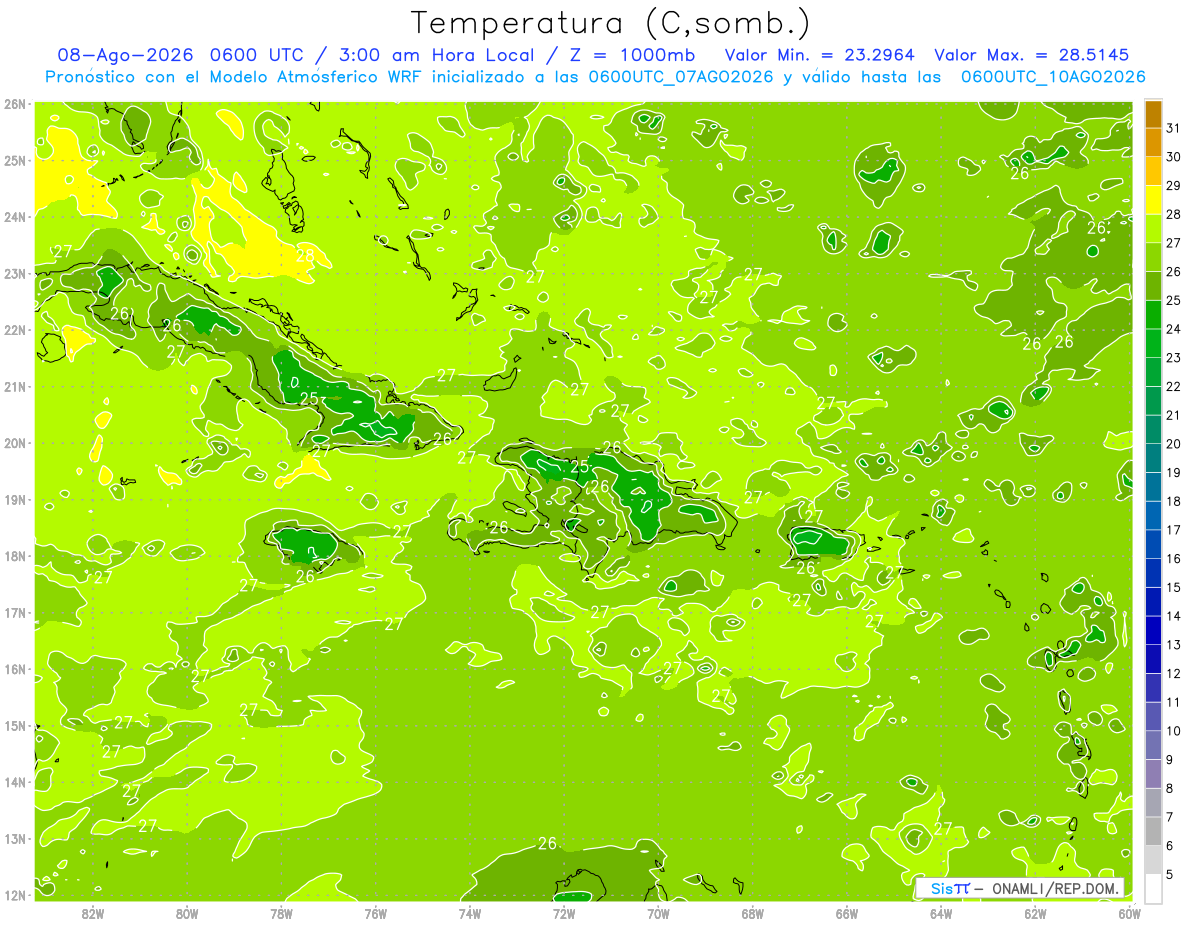The width and height of the screenshot is (1200, 927).
Task: Click the 13N latitude label
Action: click(15, 838)
